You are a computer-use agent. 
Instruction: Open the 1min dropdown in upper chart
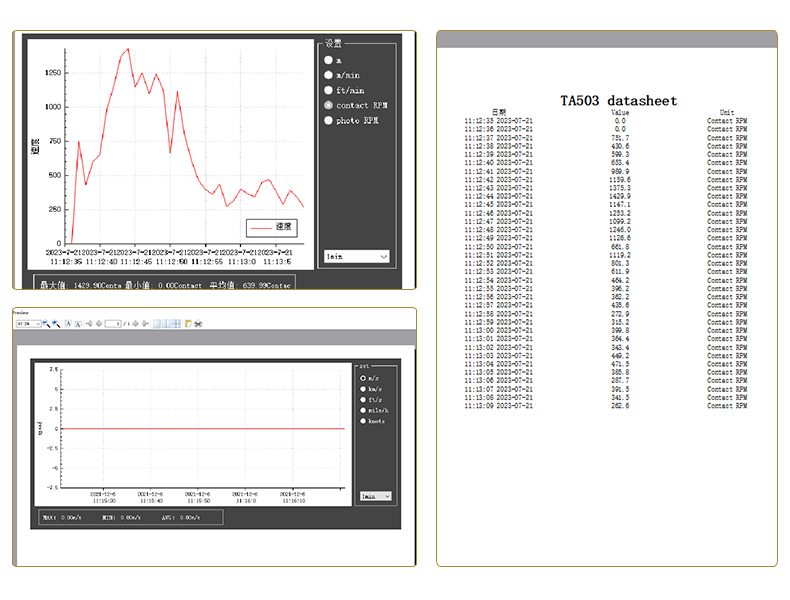tap(357, 256)
